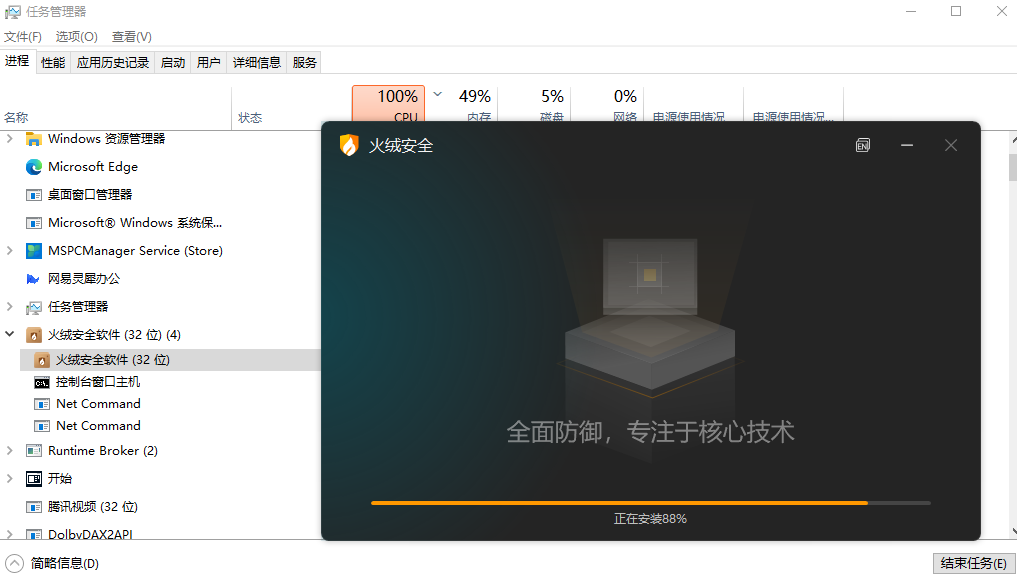Click the 正在安装88% status text
This screenshot has height=588, width=1017.
(x=651, y=519)
